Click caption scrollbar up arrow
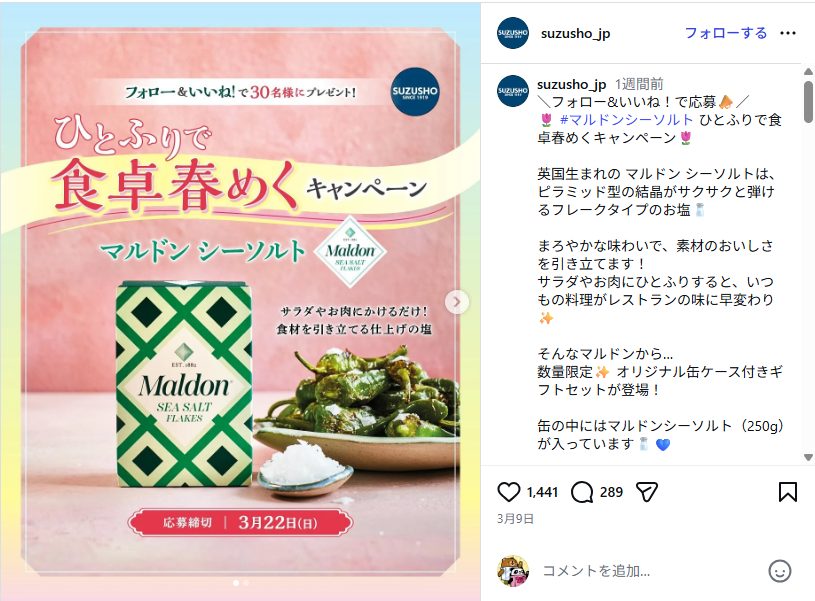Image resolution: width=815 pixels, height=601 pixels. [808, 71]
